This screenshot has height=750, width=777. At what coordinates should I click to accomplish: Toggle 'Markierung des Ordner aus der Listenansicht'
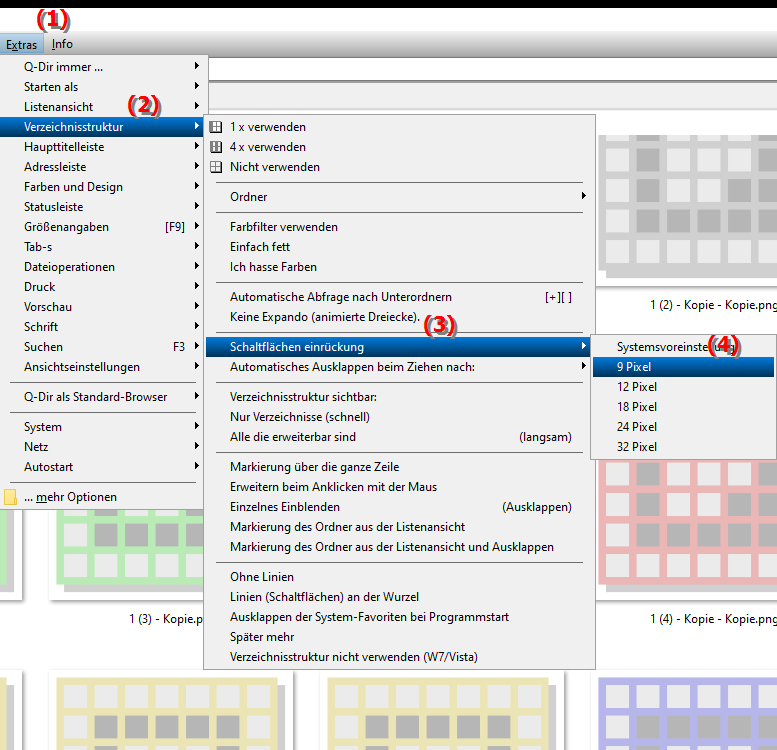click(399, 527)
